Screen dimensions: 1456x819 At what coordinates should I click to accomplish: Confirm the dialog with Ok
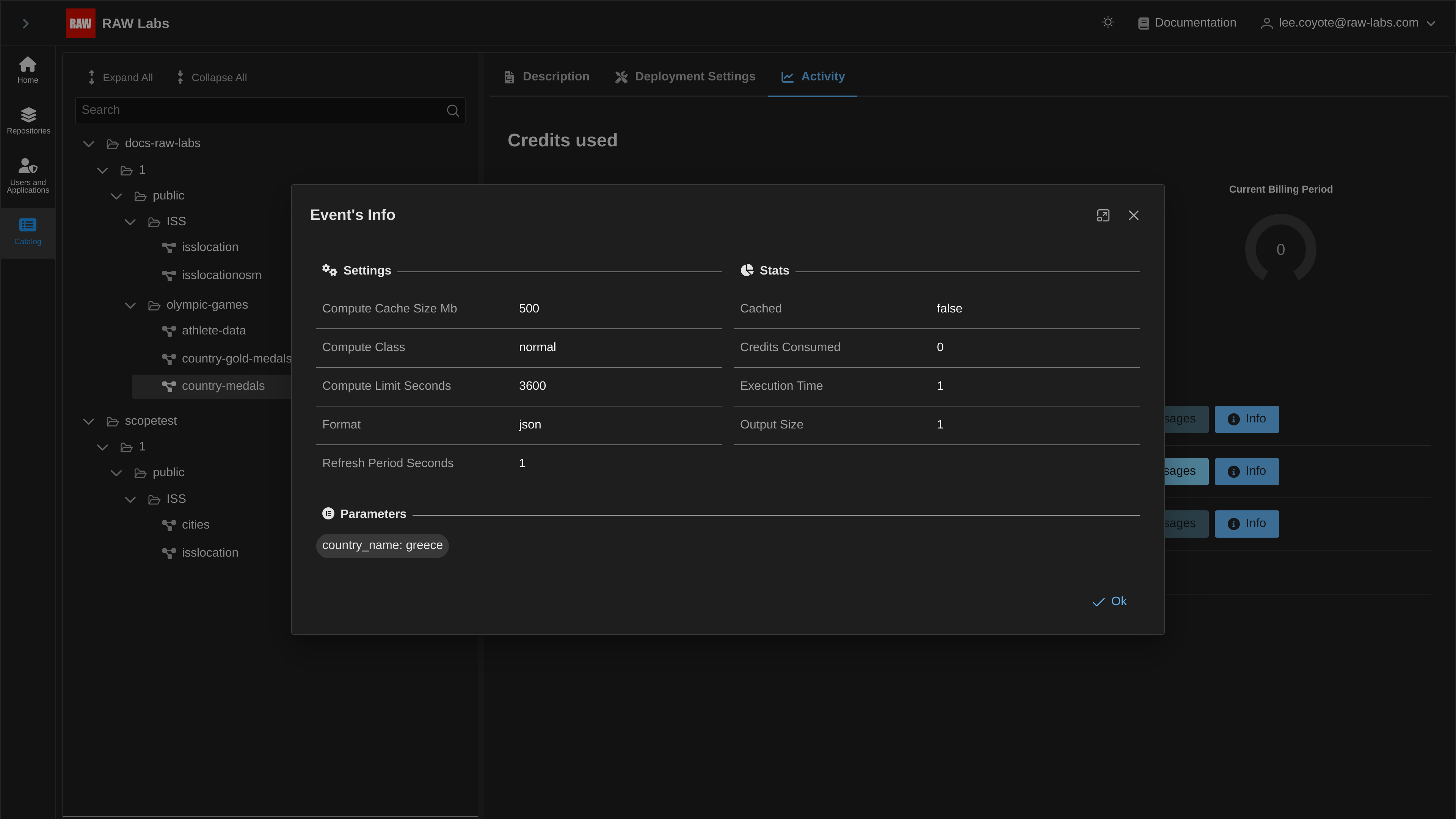[1109, 601]
